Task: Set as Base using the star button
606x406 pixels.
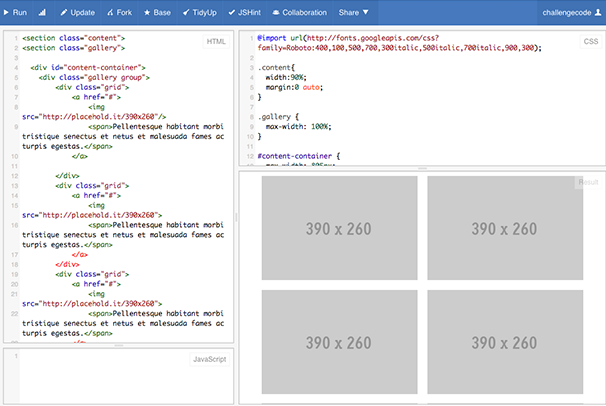Action: [159, 13]
